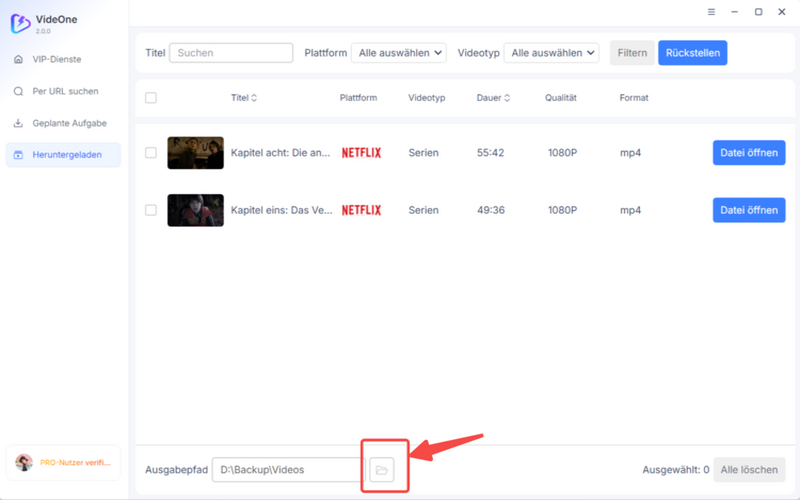
Task: Click Serien in the Kapitel acht row
Action: (423, 153)
